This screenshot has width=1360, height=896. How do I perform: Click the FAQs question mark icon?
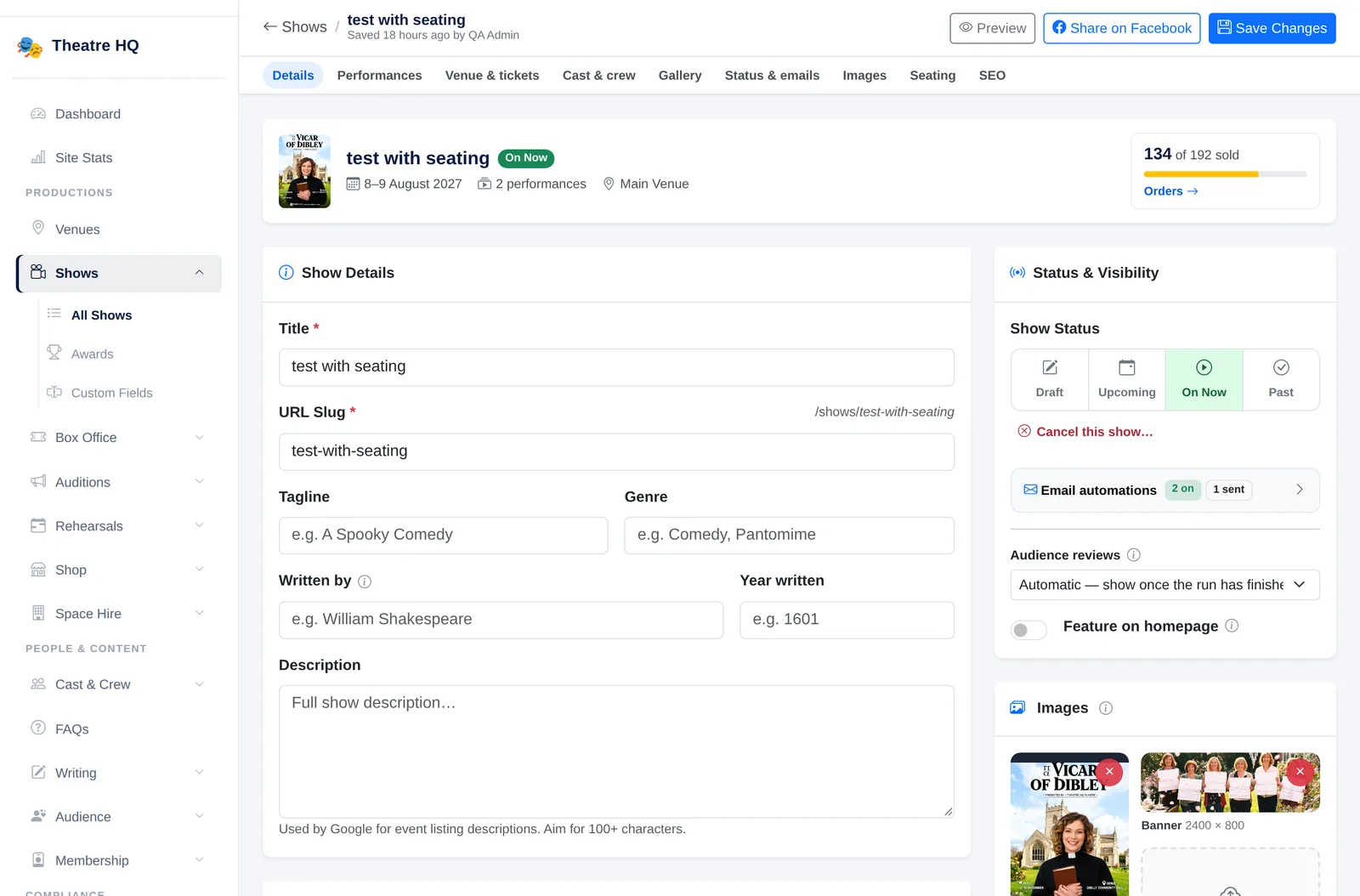click(x=38, y=728)
